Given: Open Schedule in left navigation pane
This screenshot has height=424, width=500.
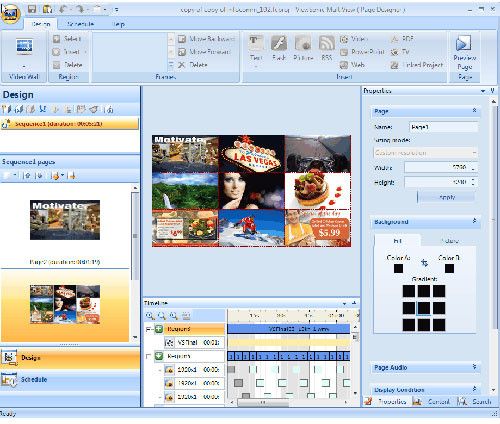Looking at the screenshot, I should [70, 380].
